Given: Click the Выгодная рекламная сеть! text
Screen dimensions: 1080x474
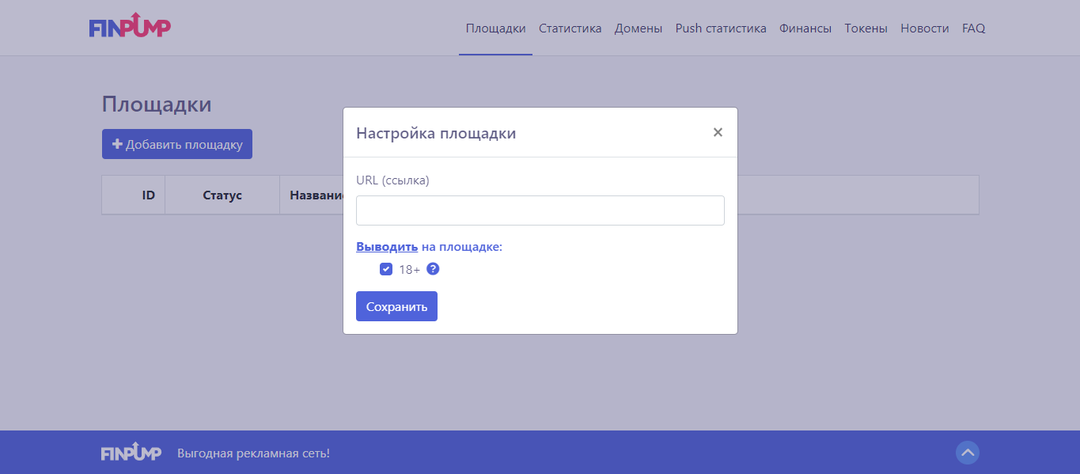Looking at the screenshot, I should (x=253, y=453).
